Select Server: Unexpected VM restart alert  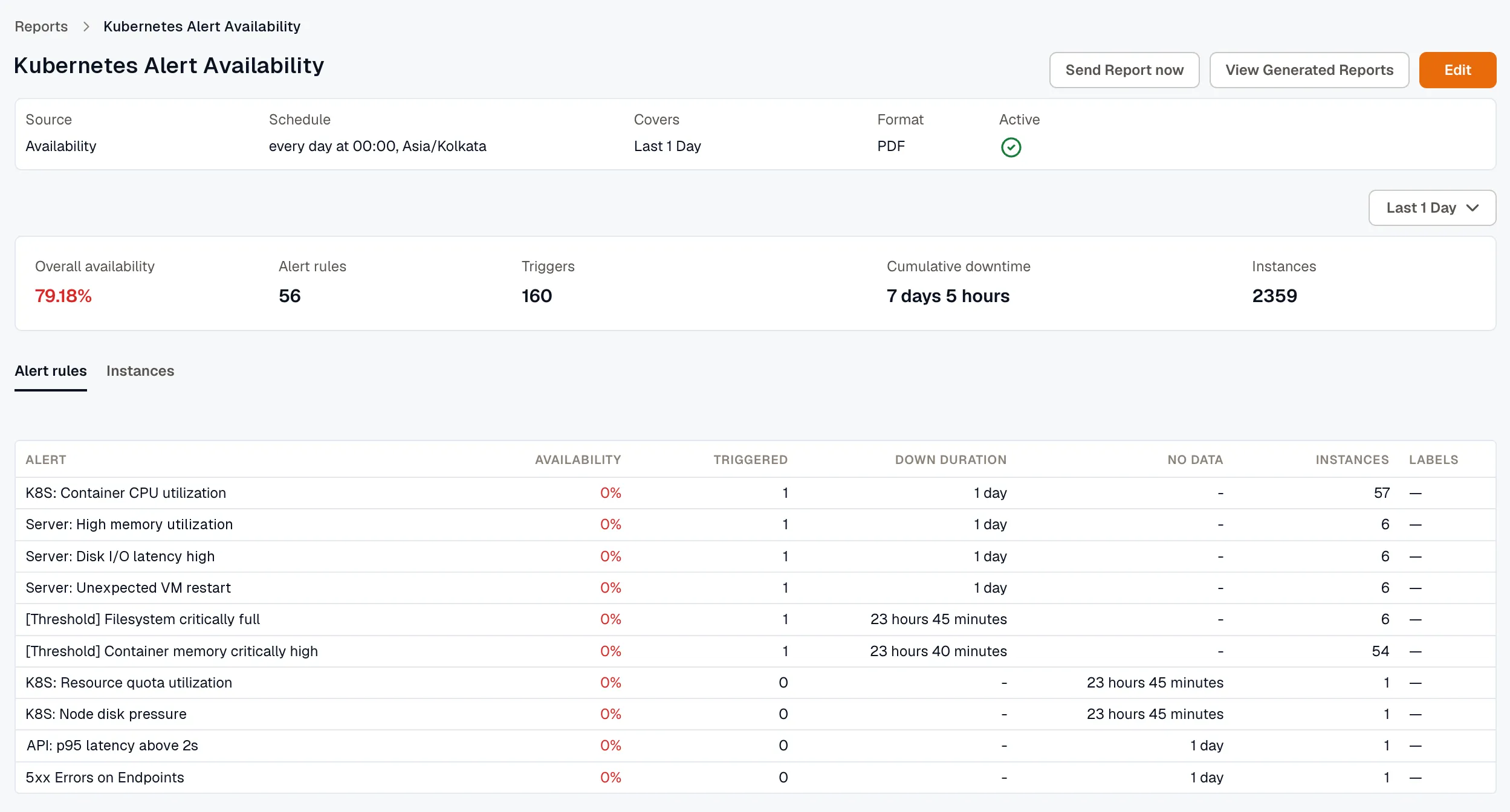pyautogui.click(x=755, y=588)
